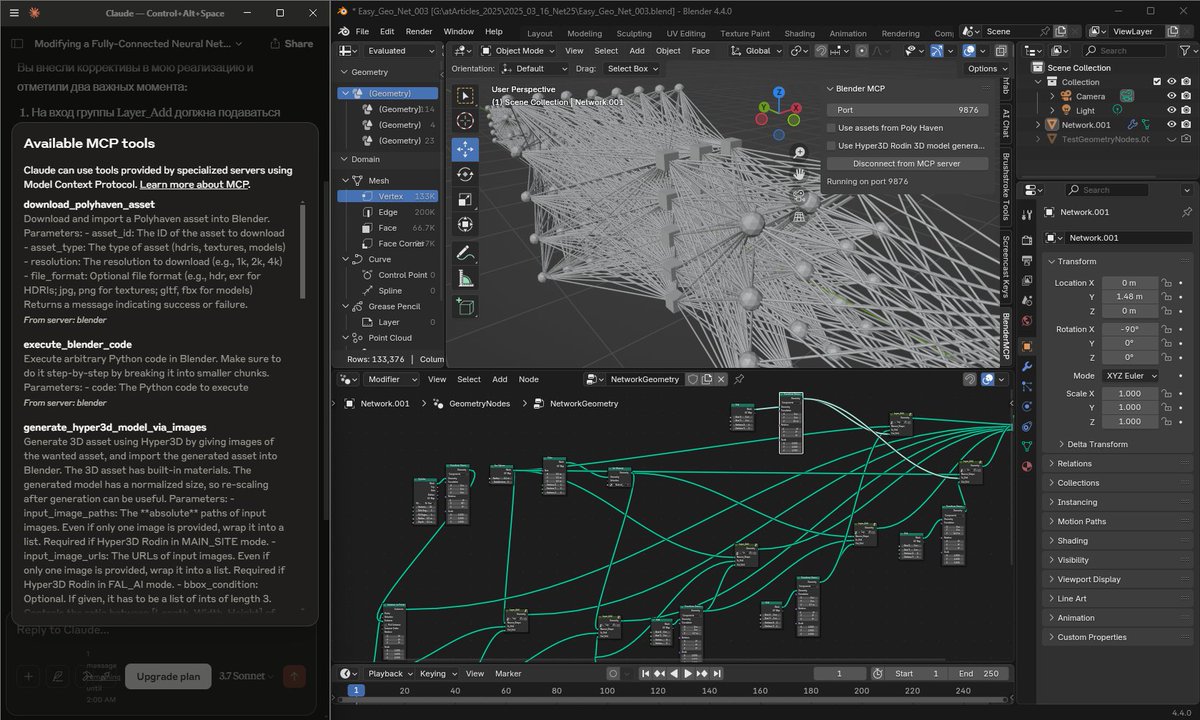Click Disconnect from MCP server button
The width and height of the screenshot is (1200, 720).
907,163
